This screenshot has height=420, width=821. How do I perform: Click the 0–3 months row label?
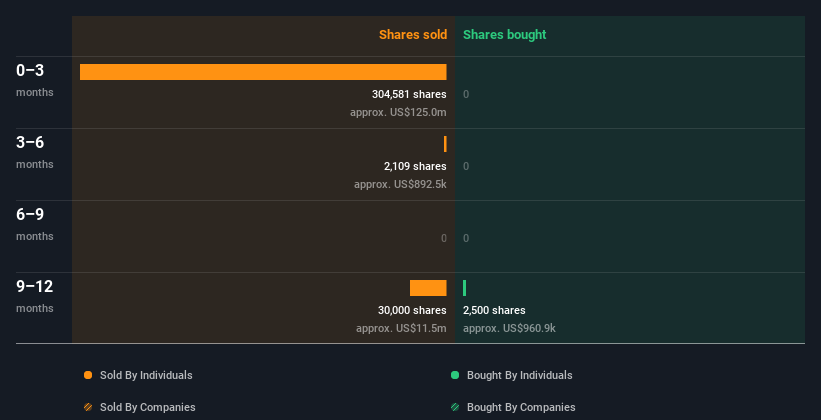click(x=35, y=80)
